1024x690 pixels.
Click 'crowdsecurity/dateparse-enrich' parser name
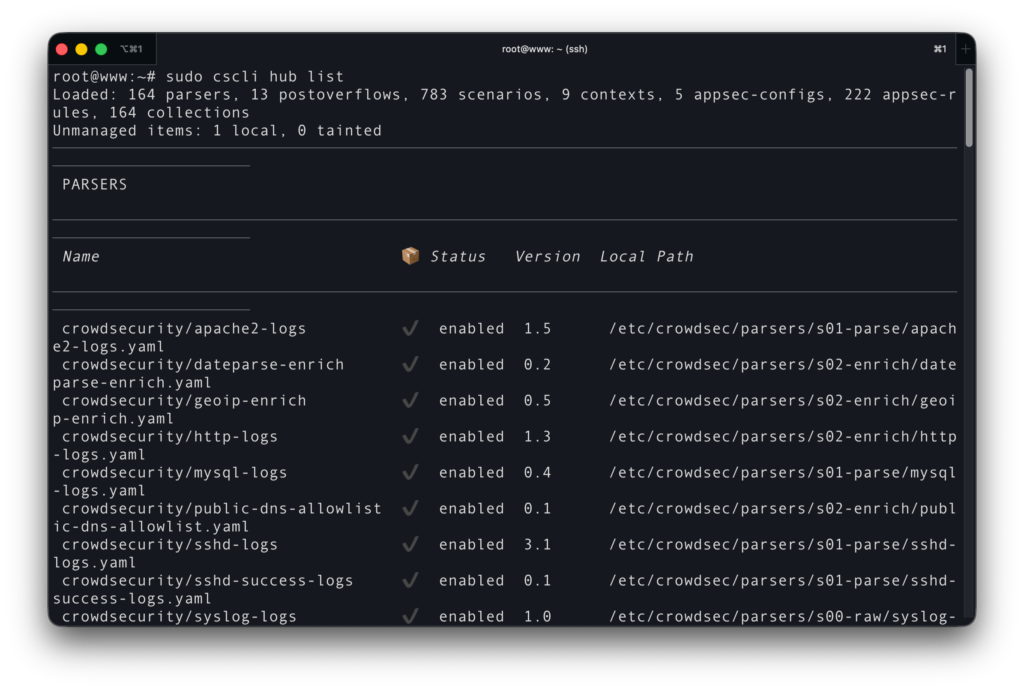(x=202, y=364)
